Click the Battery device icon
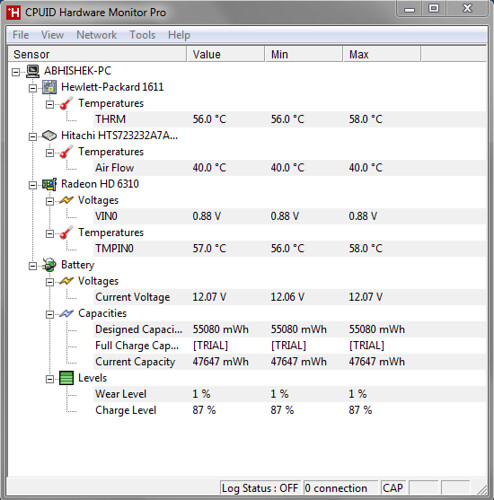The width and height of the screenshot is (494, 500). (x=49, y=265)
